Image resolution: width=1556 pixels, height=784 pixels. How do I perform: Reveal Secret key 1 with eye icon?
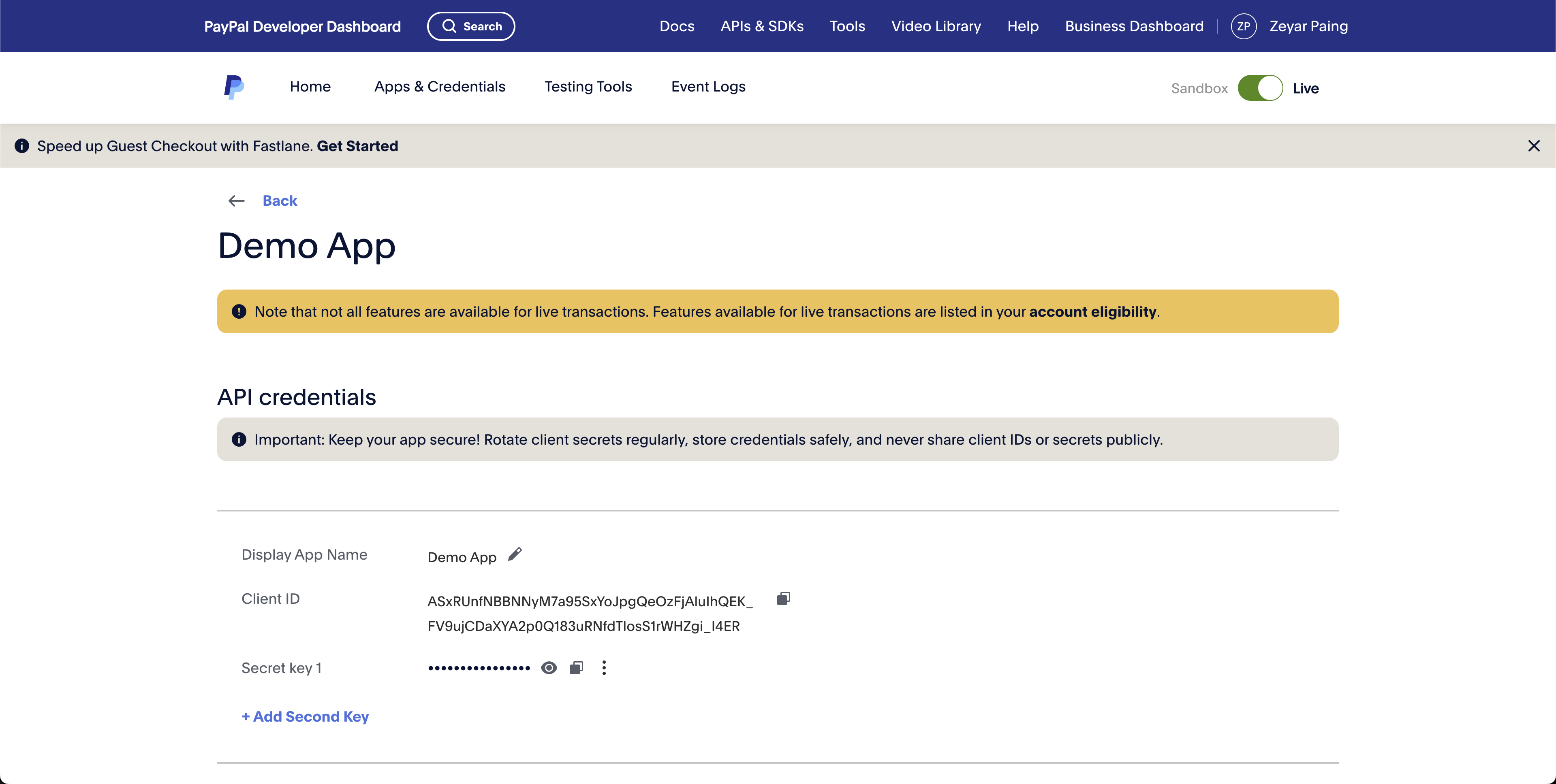(549, 667)
